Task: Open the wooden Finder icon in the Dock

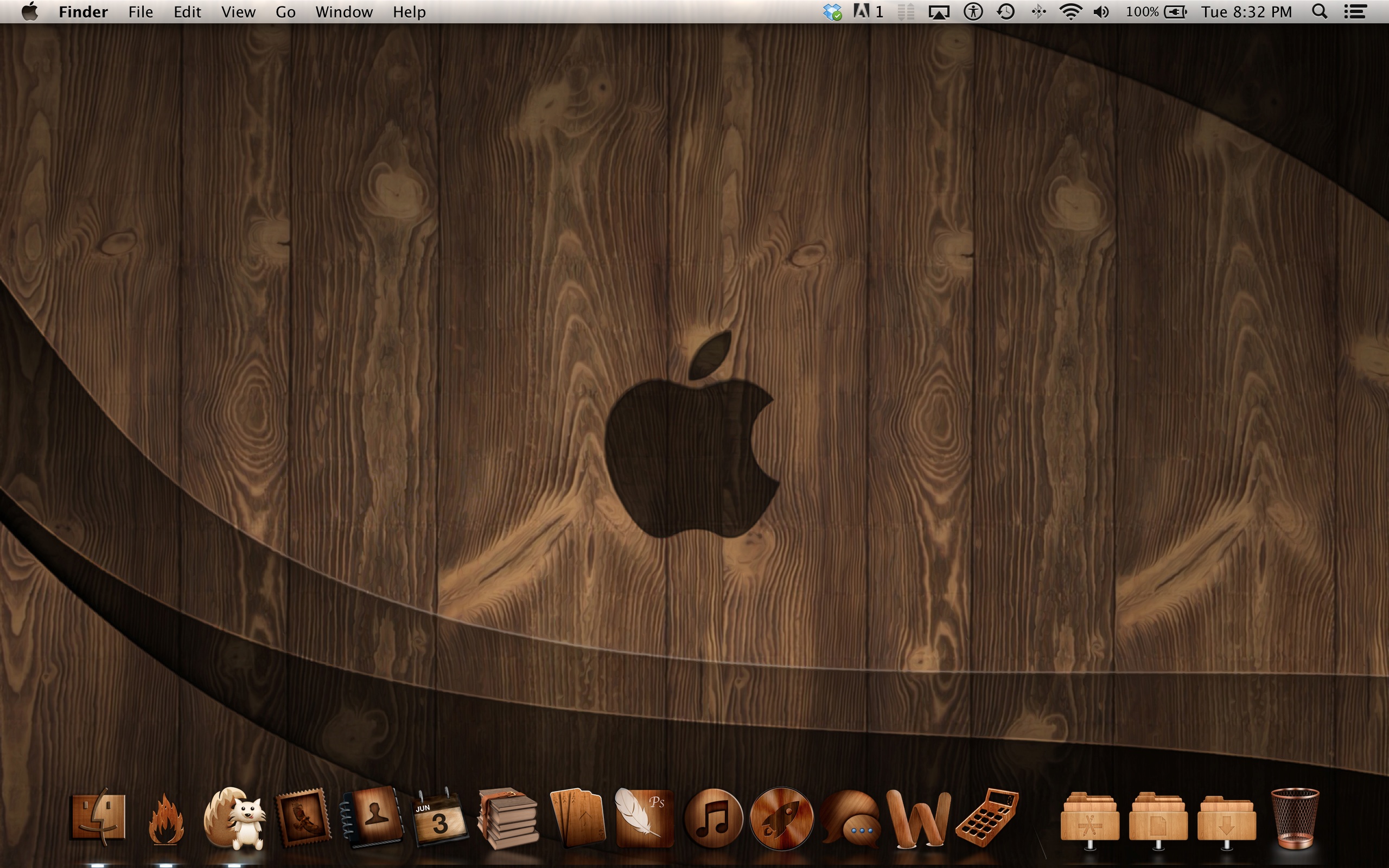Action: [x=98, y=818]
